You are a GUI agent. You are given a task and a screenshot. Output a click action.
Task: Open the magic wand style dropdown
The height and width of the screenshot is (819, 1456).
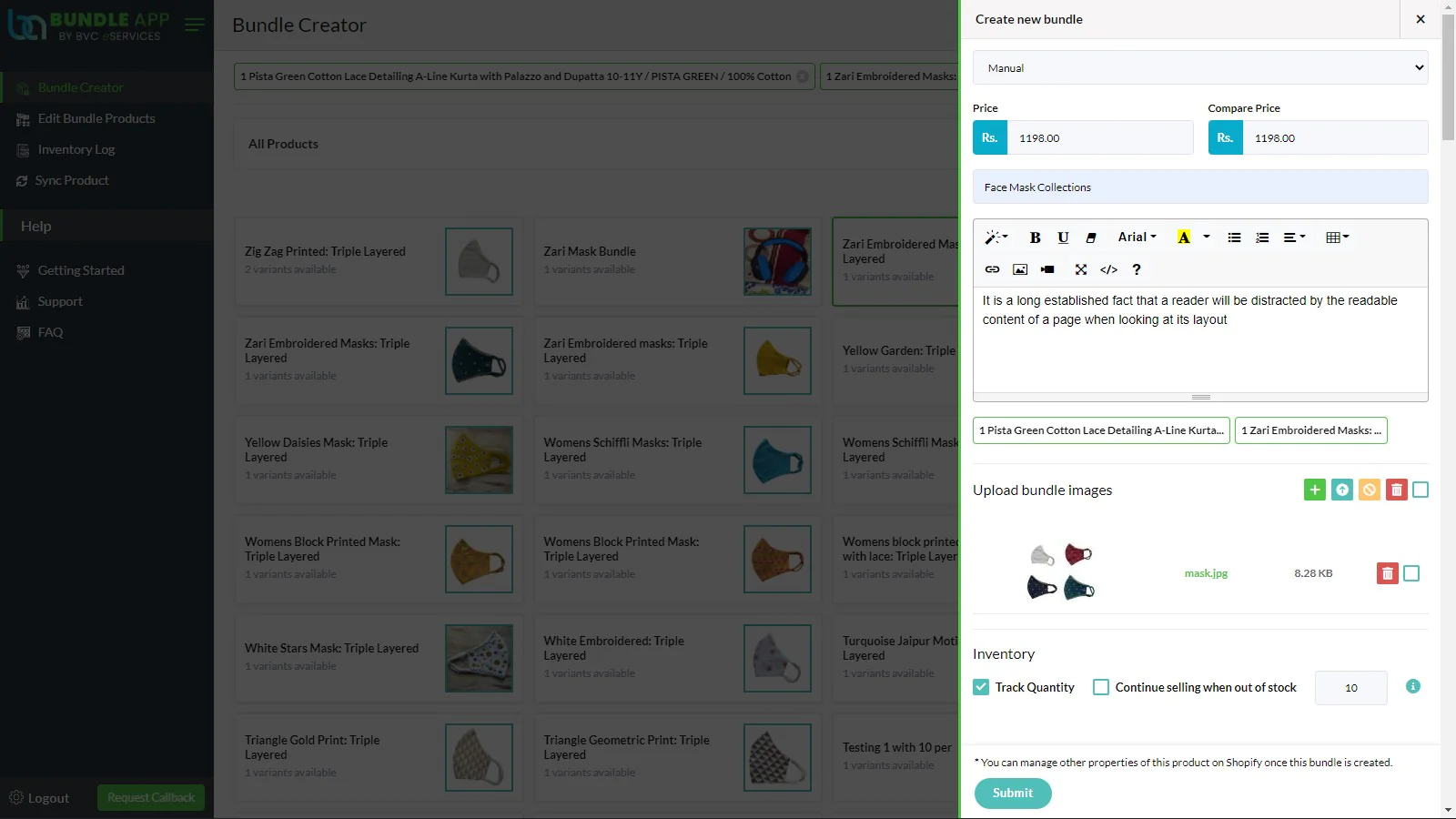tap(996, 238)
